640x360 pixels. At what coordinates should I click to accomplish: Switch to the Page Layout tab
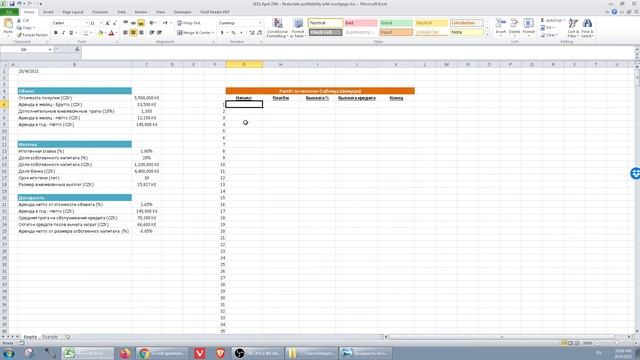click(x=73, y=12)
